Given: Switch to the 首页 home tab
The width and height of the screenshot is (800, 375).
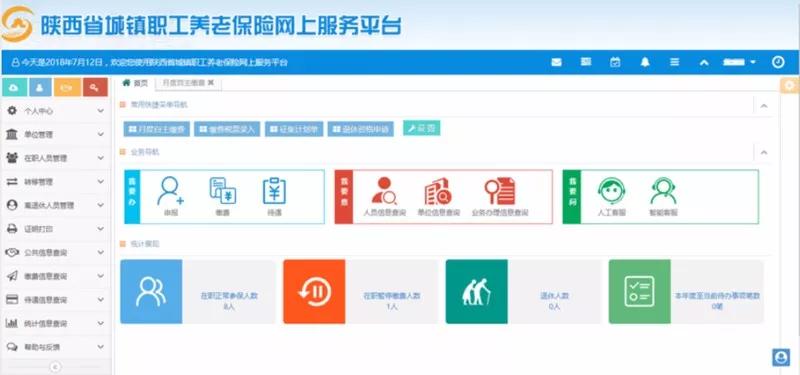Looking at the screenshot, I should tap(135, 83).
